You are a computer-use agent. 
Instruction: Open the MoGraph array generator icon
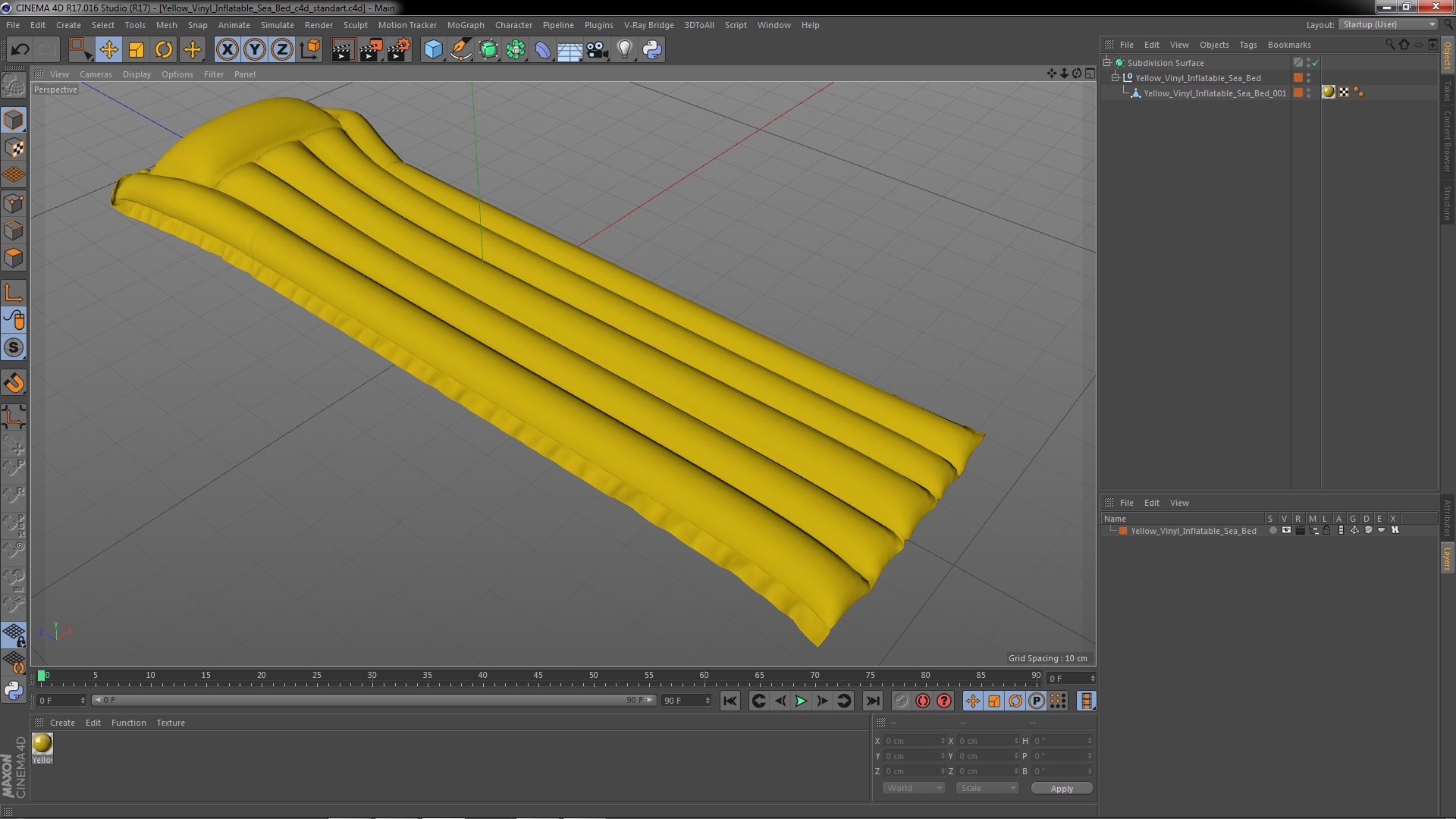[x=516, y=50]
